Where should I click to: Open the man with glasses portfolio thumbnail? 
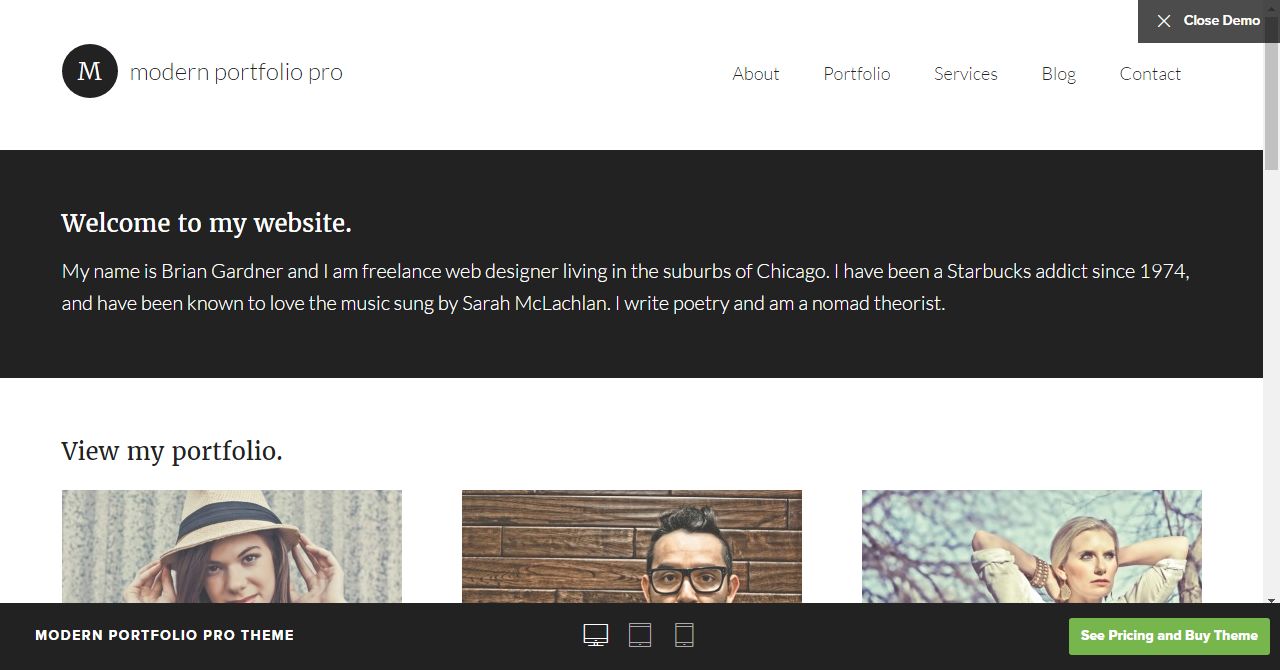[632, 546]
